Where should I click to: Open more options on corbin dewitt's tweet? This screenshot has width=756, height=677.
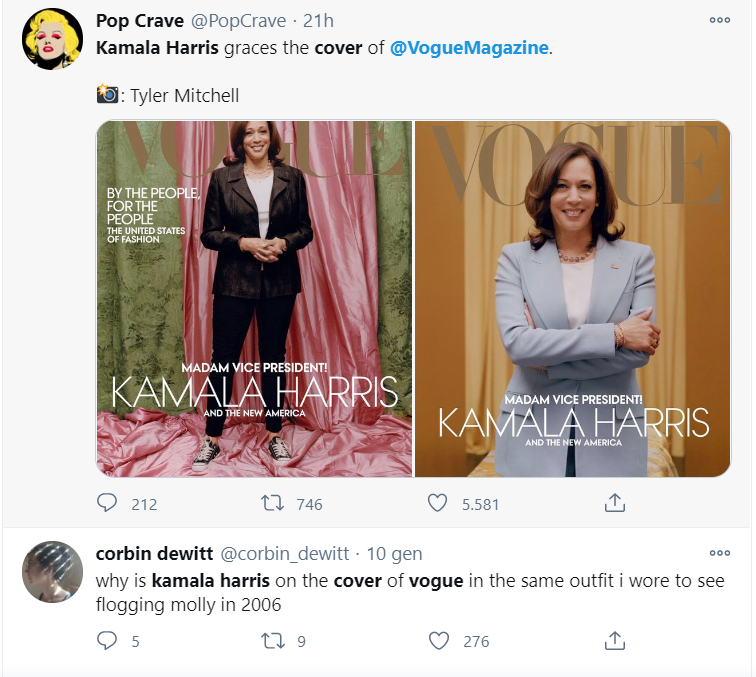coord(720,552)
